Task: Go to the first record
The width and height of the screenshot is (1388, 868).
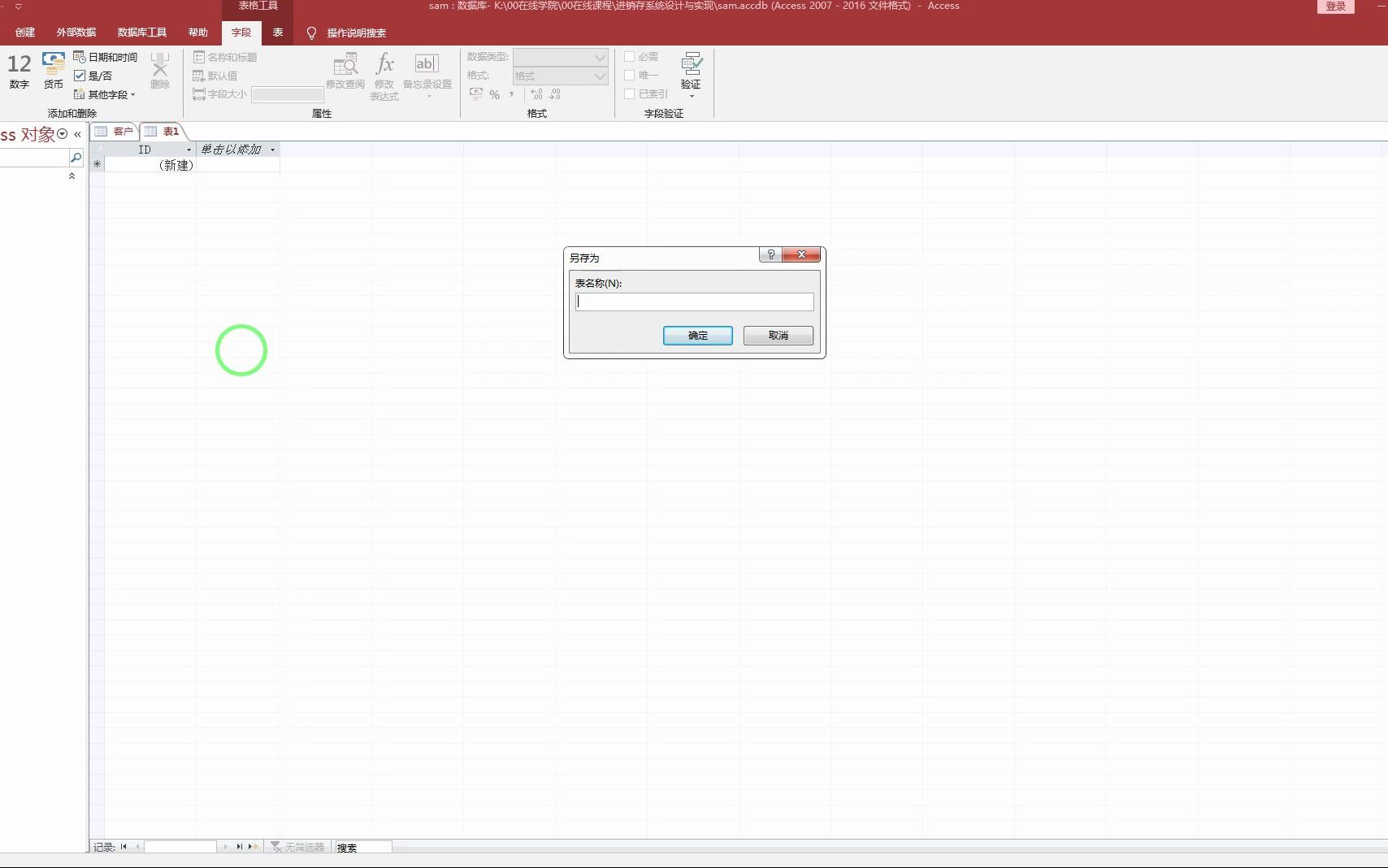Action: coord(124,847)
